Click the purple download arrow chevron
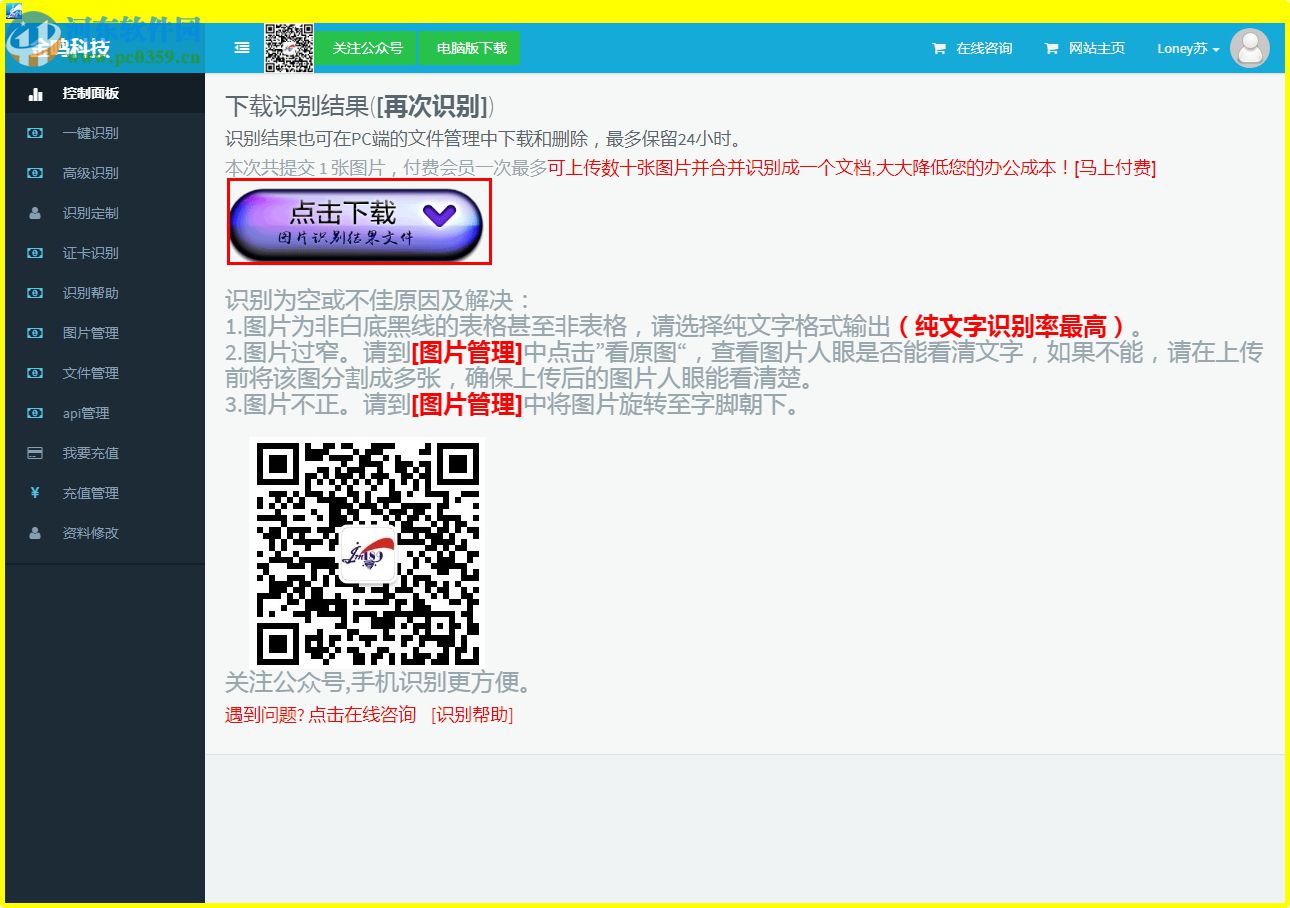This screenshot has width=1290, height=908. pos(438,216)
